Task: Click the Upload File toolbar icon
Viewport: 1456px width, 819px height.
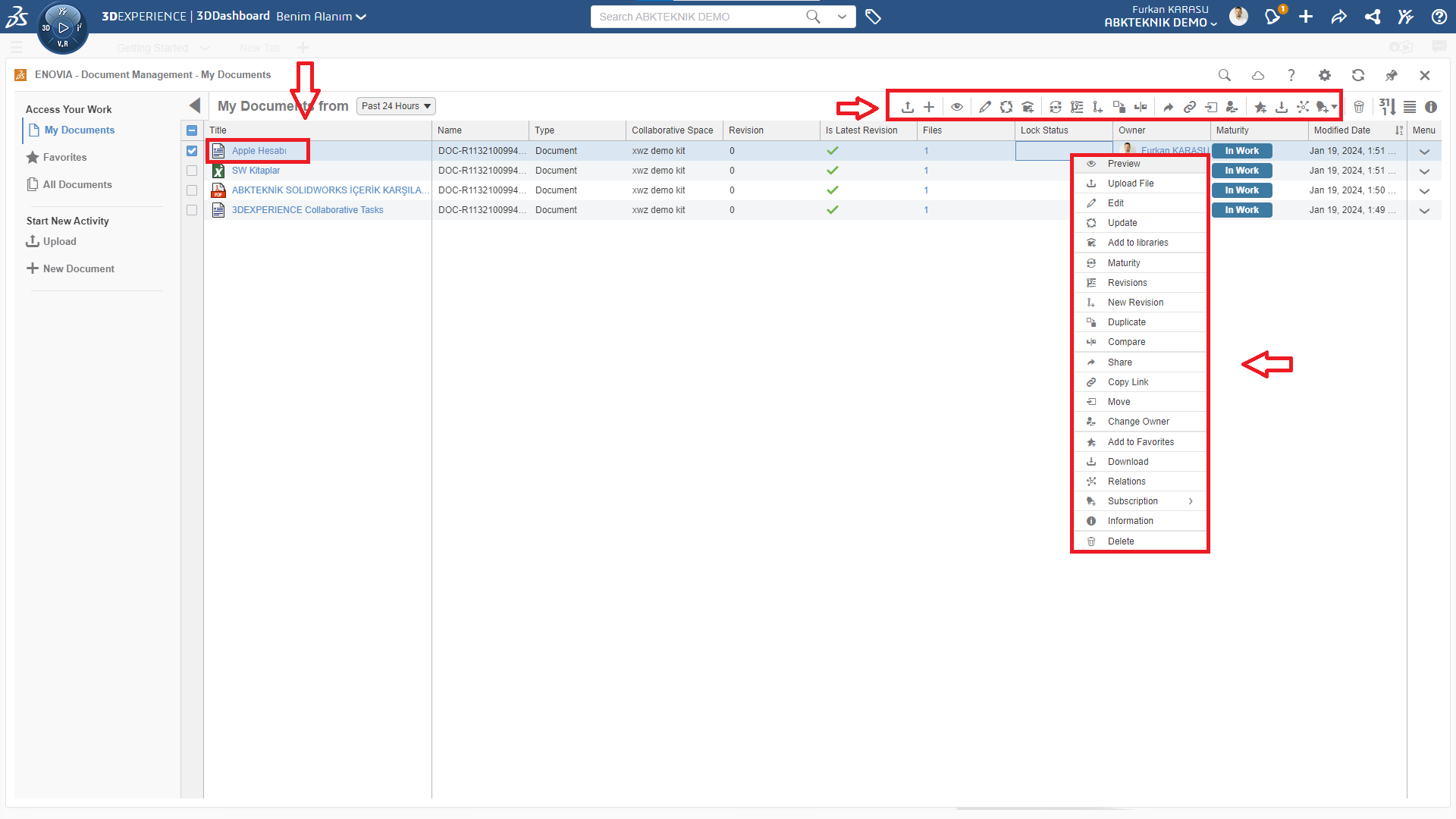Action: pyautogui.click(x=907, y=107)
